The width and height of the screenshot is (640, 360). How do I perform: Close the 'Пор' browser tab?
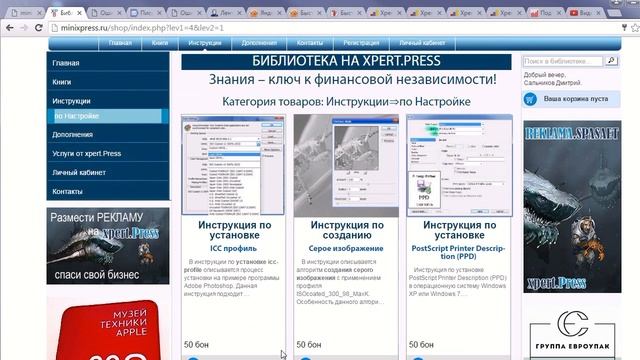559,13
